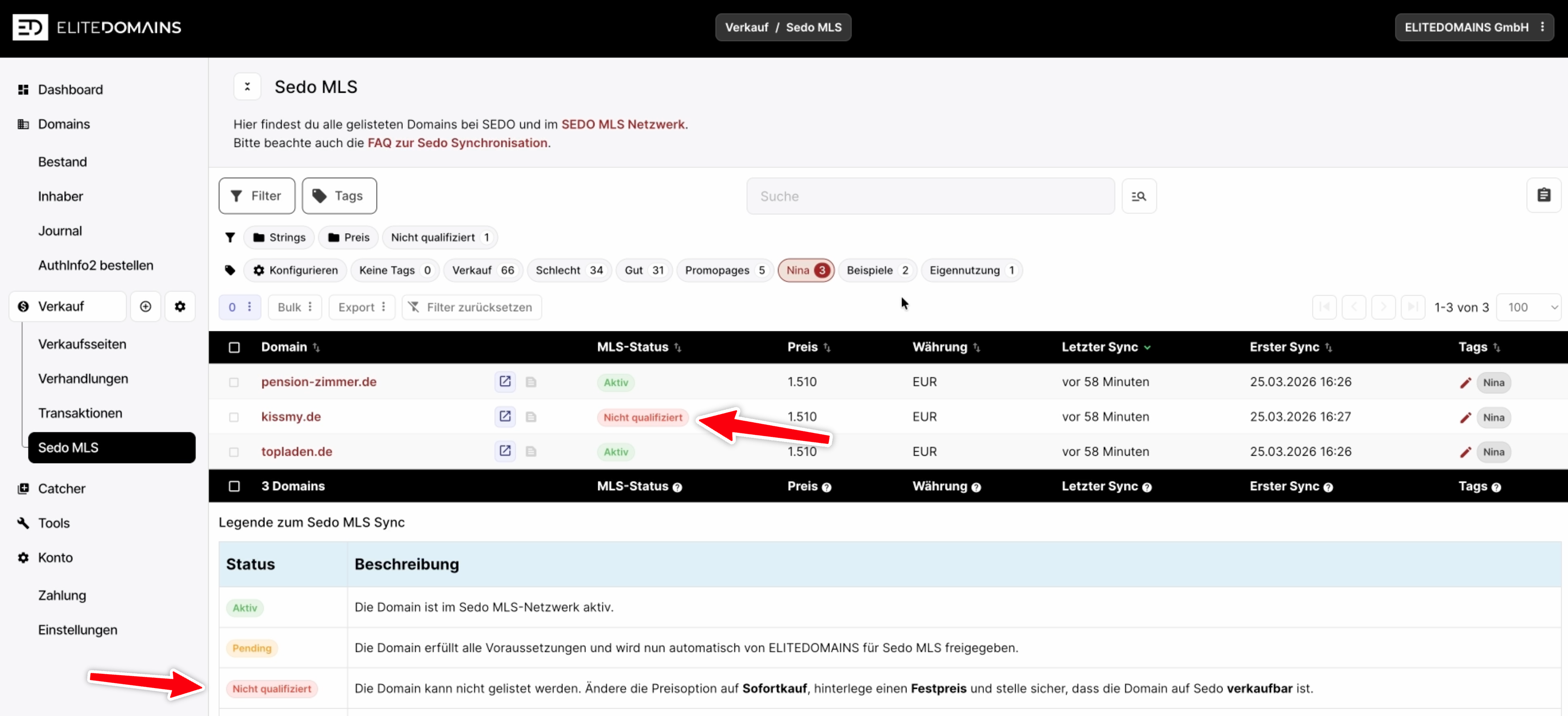Open notes icon for topladen.de

[x=531, y=451]
